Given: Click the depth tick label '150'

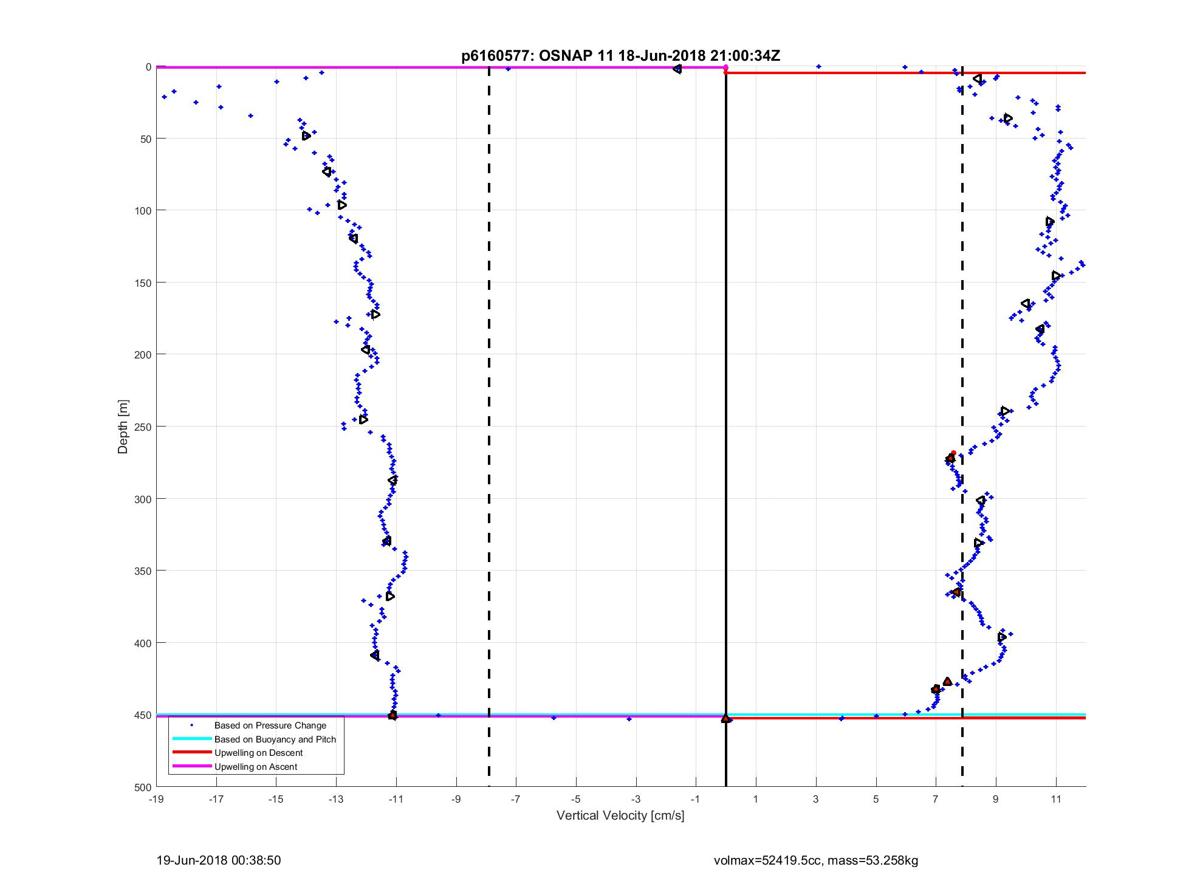Looking at the screenshot, I should 142,283.
